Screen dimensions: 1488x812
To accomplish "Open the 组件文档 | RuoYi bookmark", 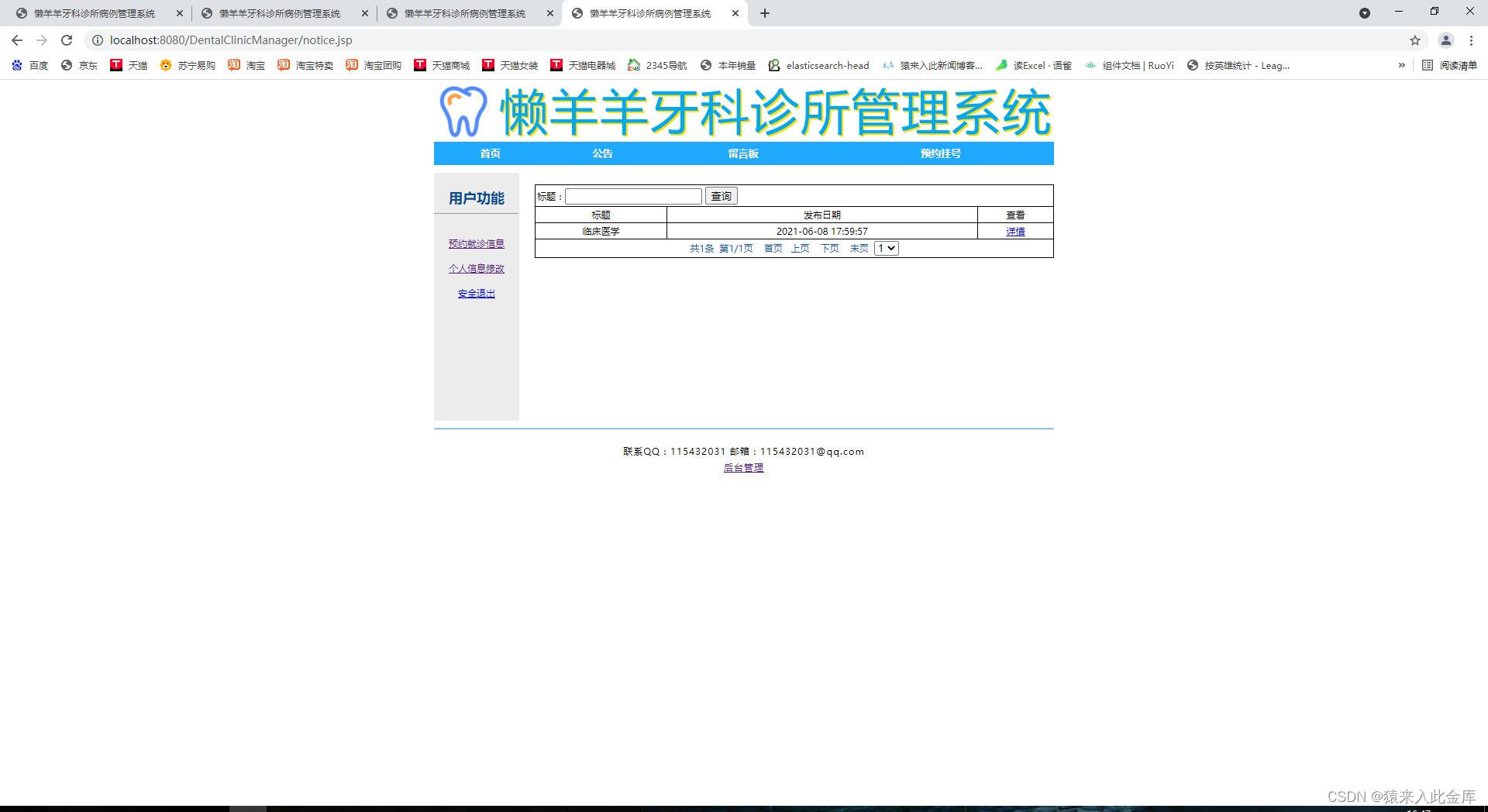I will 1129,66.
